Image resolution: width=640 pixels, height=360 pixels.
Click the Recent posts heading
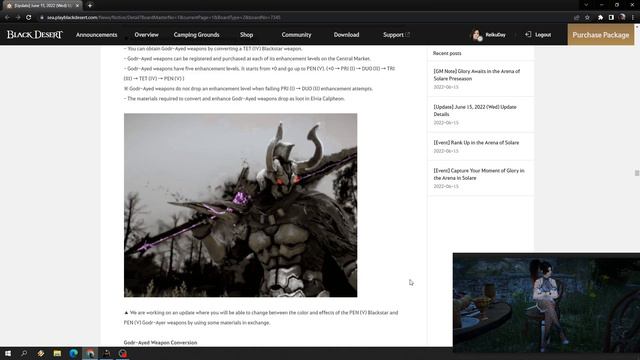pyautogui.click(x=447, y=53)
